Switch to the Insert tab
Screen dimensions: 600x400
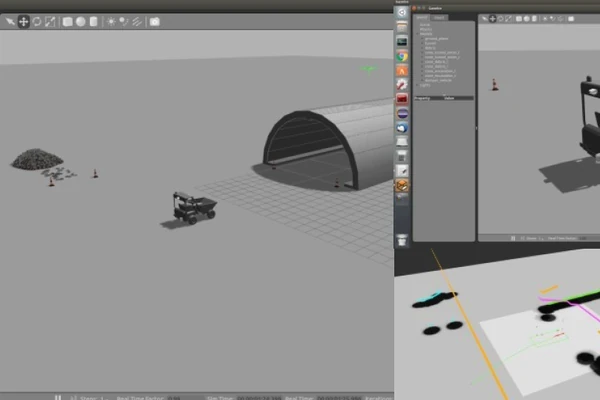tap(440, 17)
